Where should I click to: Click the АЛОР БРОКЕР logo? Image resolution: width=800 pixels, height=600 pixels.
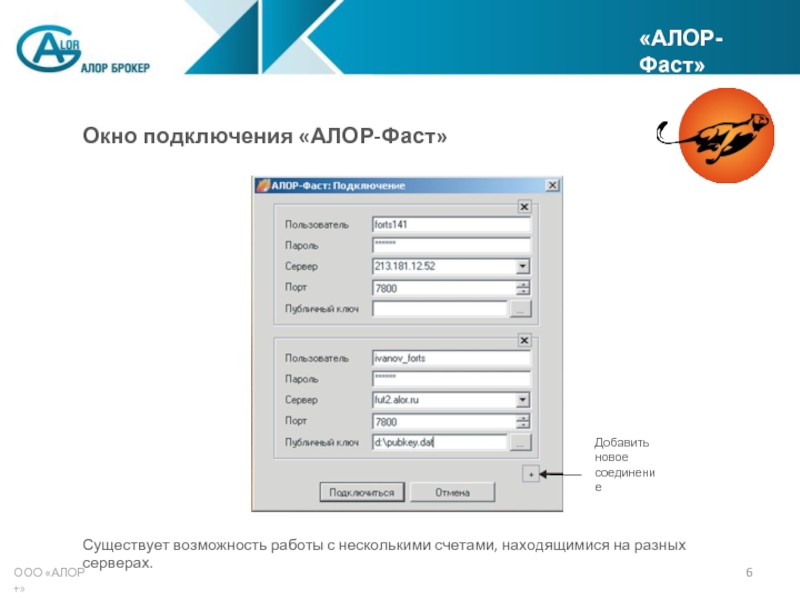tap(83, 49)
